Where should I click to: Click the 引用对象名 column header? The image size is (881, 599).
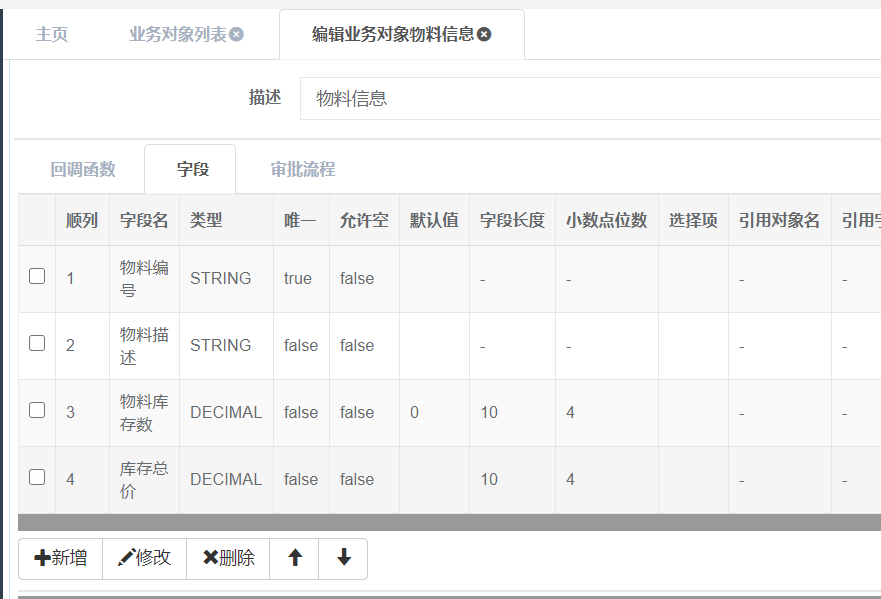[x=780, y=220]
